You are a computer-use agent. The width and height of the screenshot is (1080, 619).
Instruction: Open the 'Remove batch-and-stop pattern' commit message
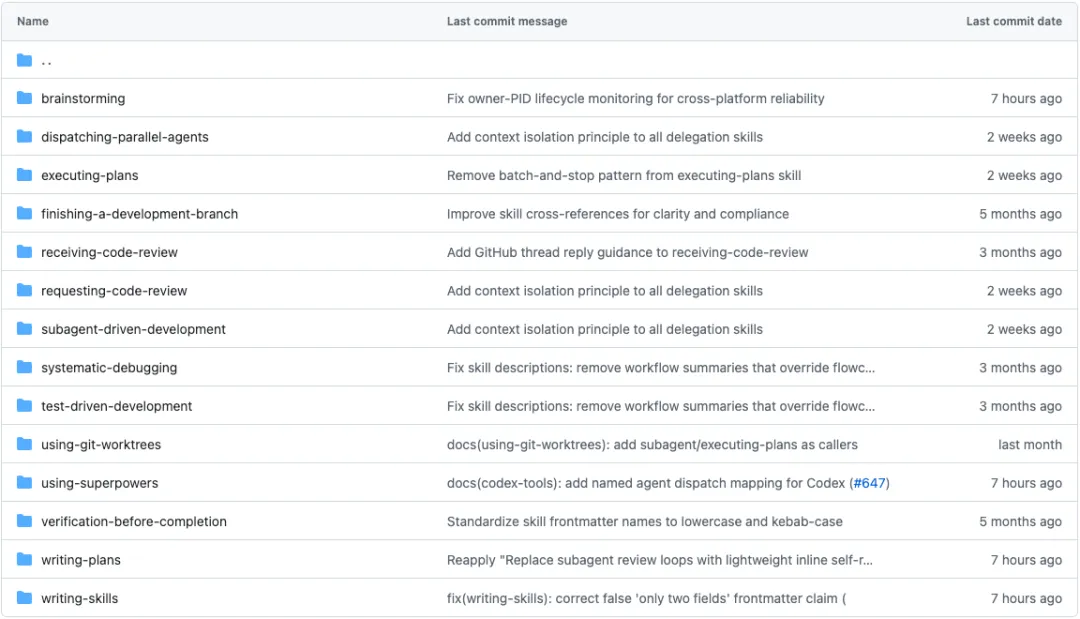coord(623,176)
